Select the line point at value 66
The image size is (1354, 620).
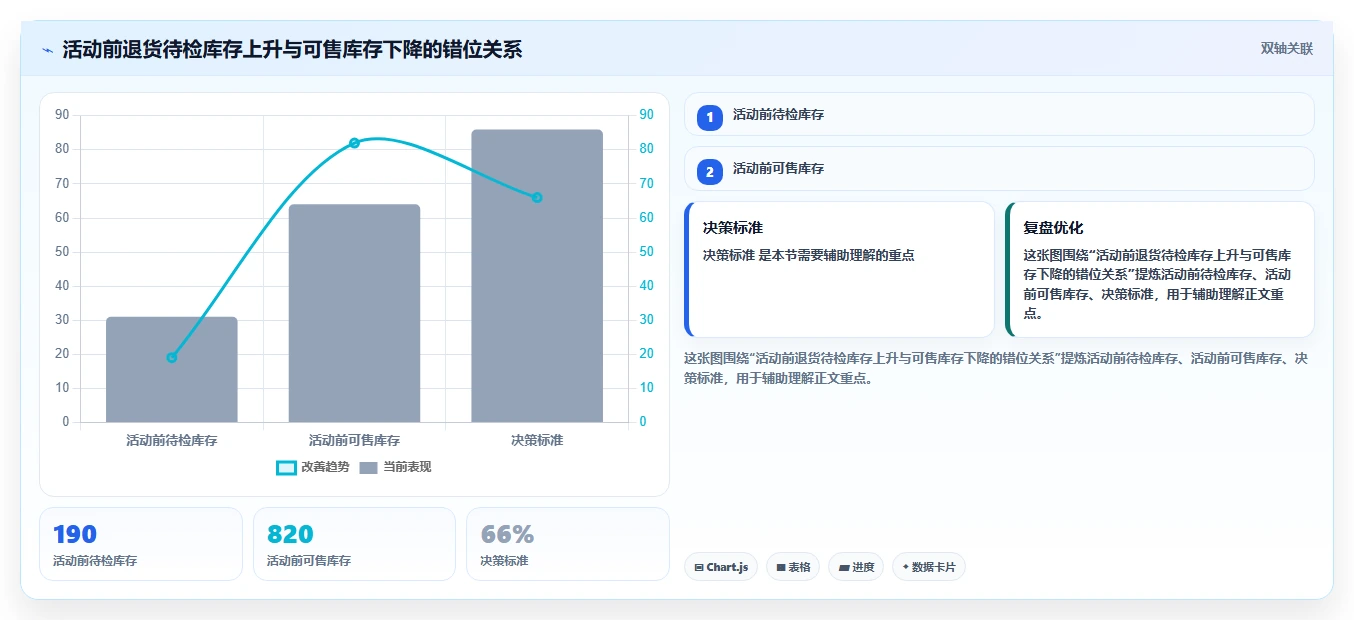pos(537,197)
